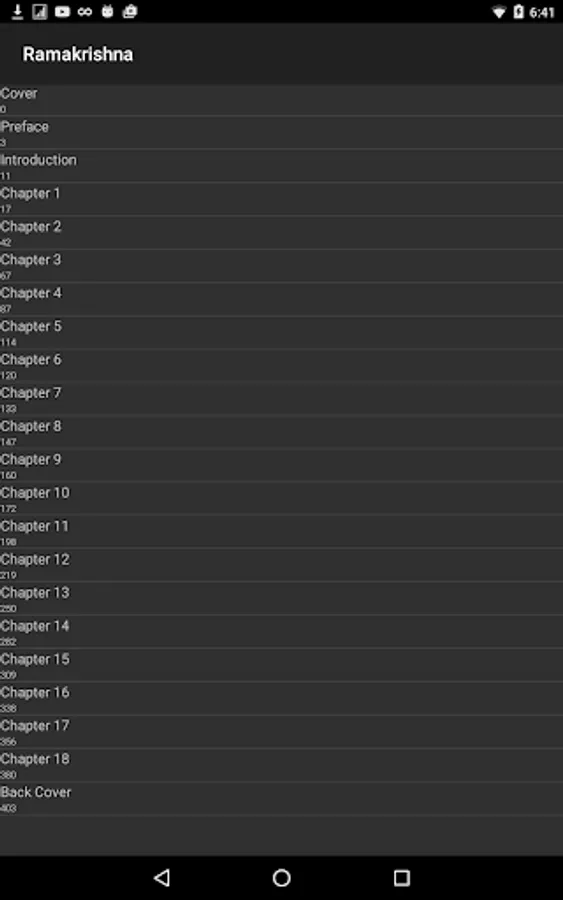The height and width of the screenshot is (900, 563).
Task: Navigate to Chapter 15
Action: point(281,666)
